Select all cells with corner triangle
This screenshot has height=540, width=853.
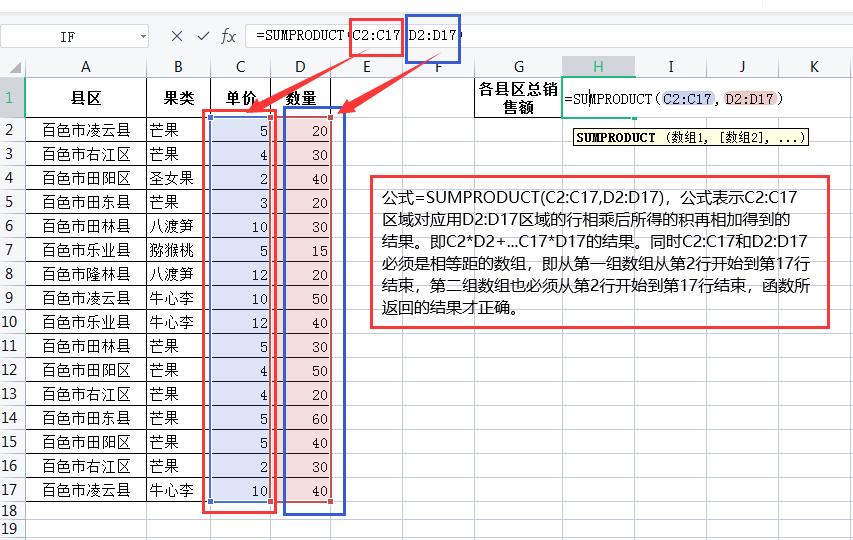pos(15,67)
